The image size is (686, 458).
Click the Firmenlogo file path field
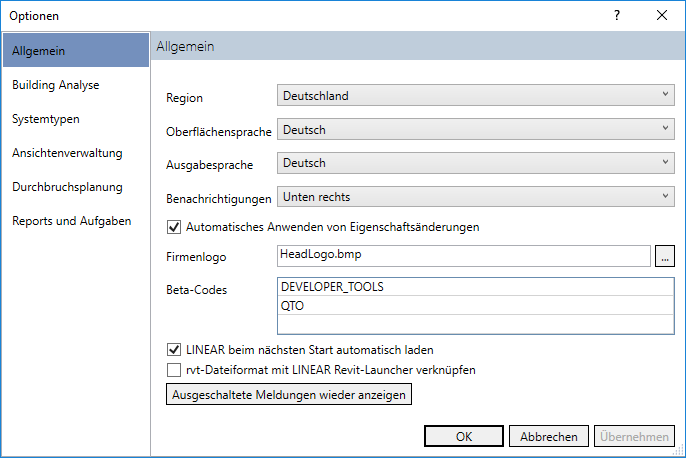[464, 256]
